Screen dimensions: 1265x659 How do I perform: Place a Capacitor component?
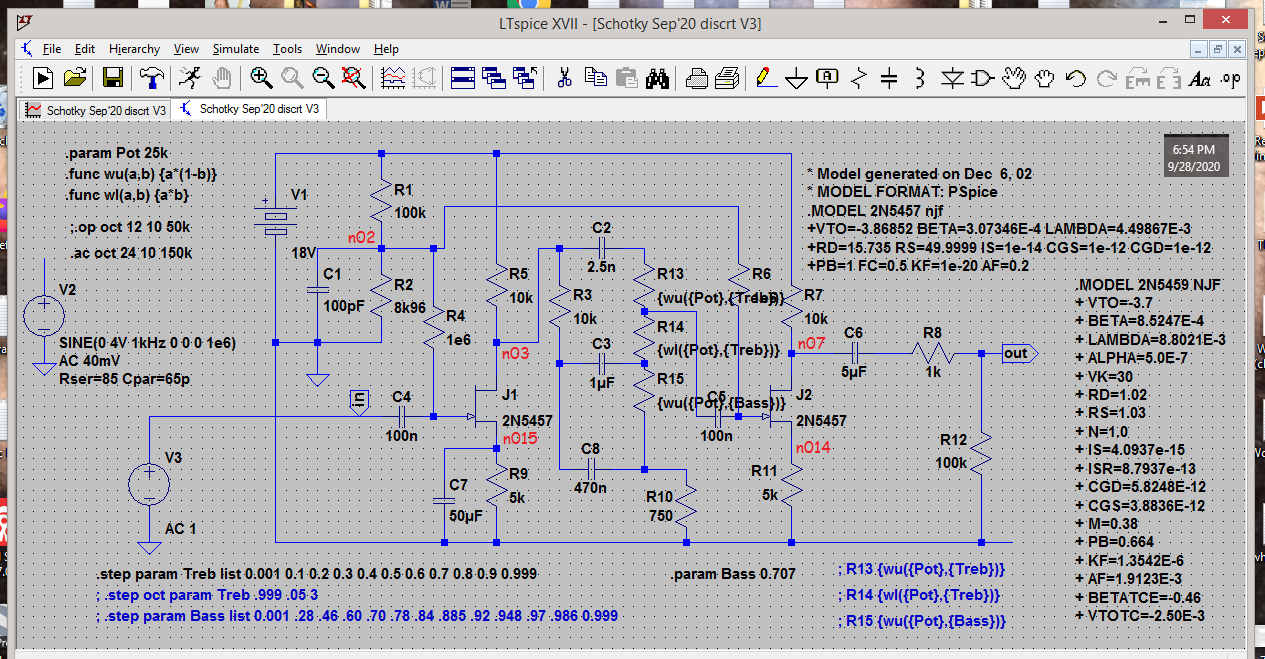[x=889, y=77]
